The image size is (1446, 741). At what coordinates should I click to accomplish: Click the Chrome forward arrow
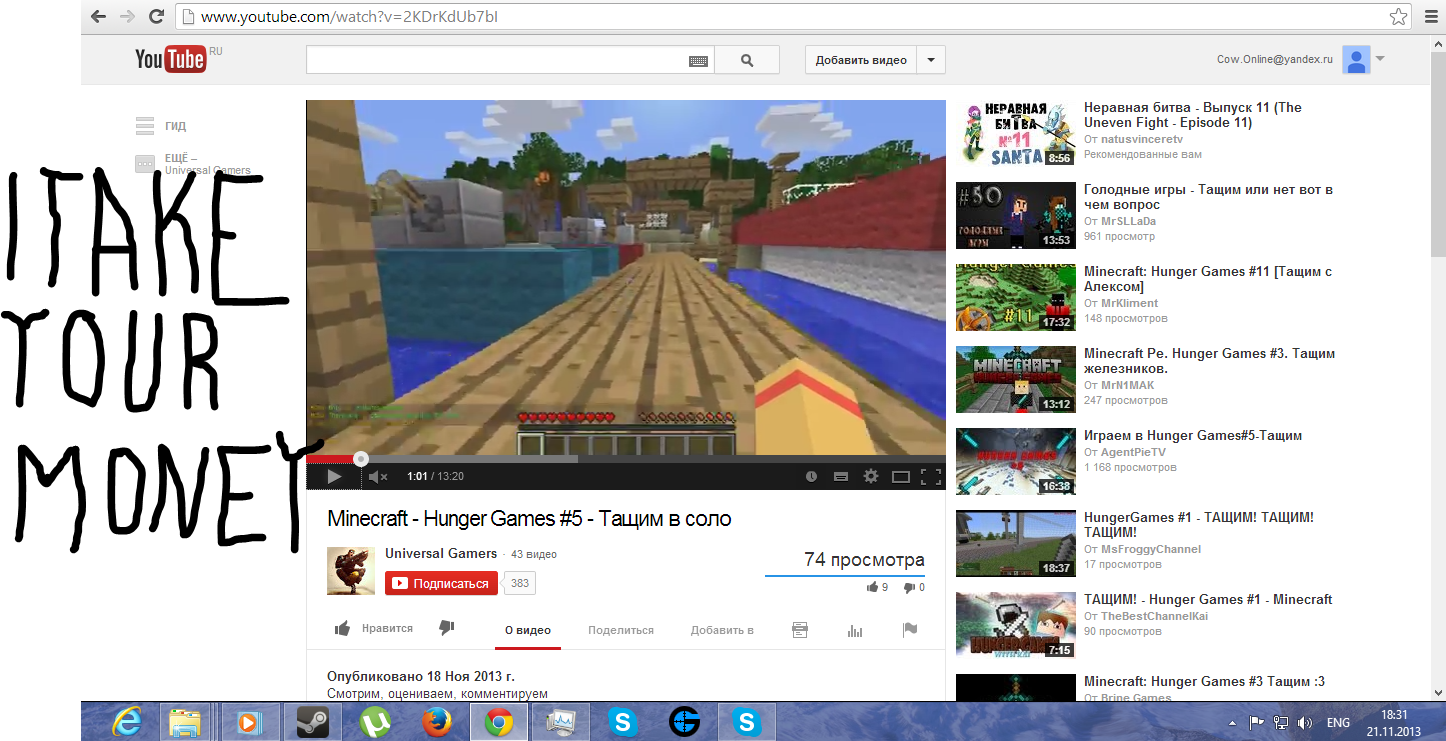(127, 16)
